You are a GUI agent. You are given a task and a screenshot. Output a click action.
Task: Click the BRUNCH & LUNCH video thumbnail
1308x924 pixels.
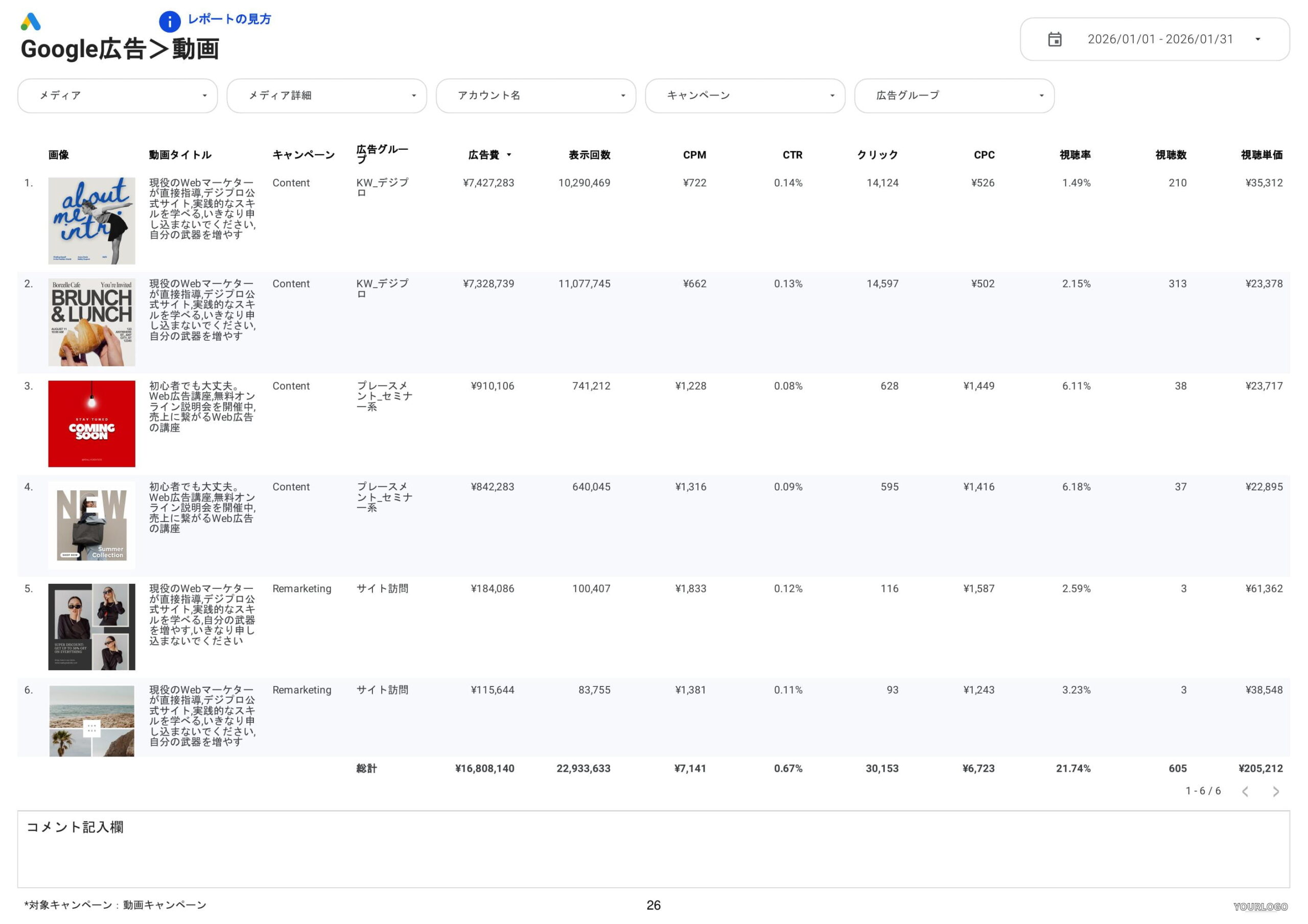tap(92, 322)
